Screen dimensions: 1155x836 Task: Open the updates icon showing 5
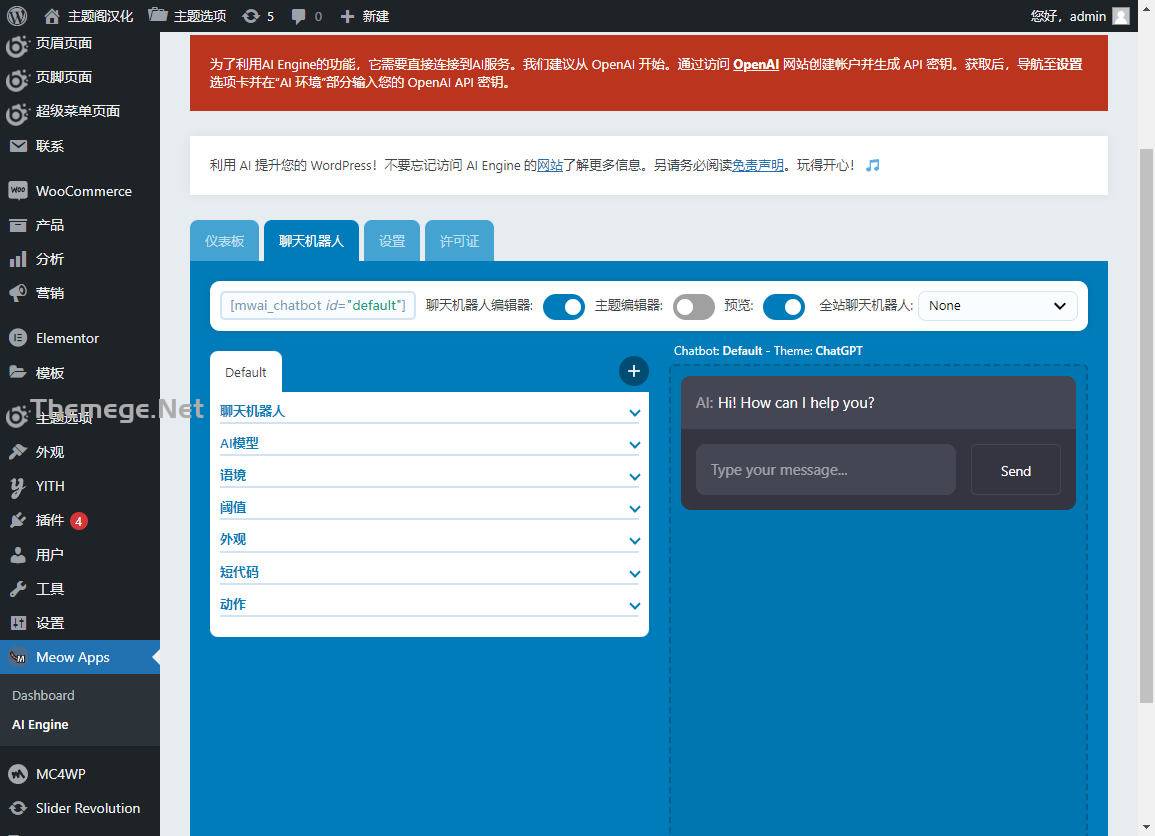tap(250, 15)
